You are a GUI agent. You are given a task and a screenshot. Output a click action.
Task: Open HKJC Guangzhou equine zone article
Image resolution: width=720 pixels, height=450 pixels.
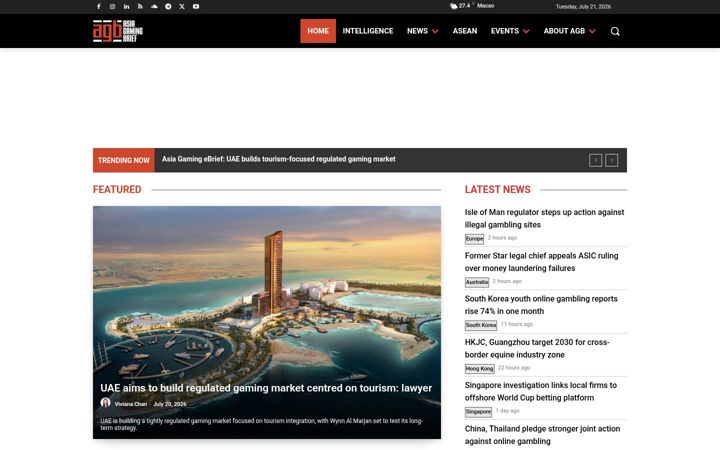pyautogui.click(x=537, y=348)
